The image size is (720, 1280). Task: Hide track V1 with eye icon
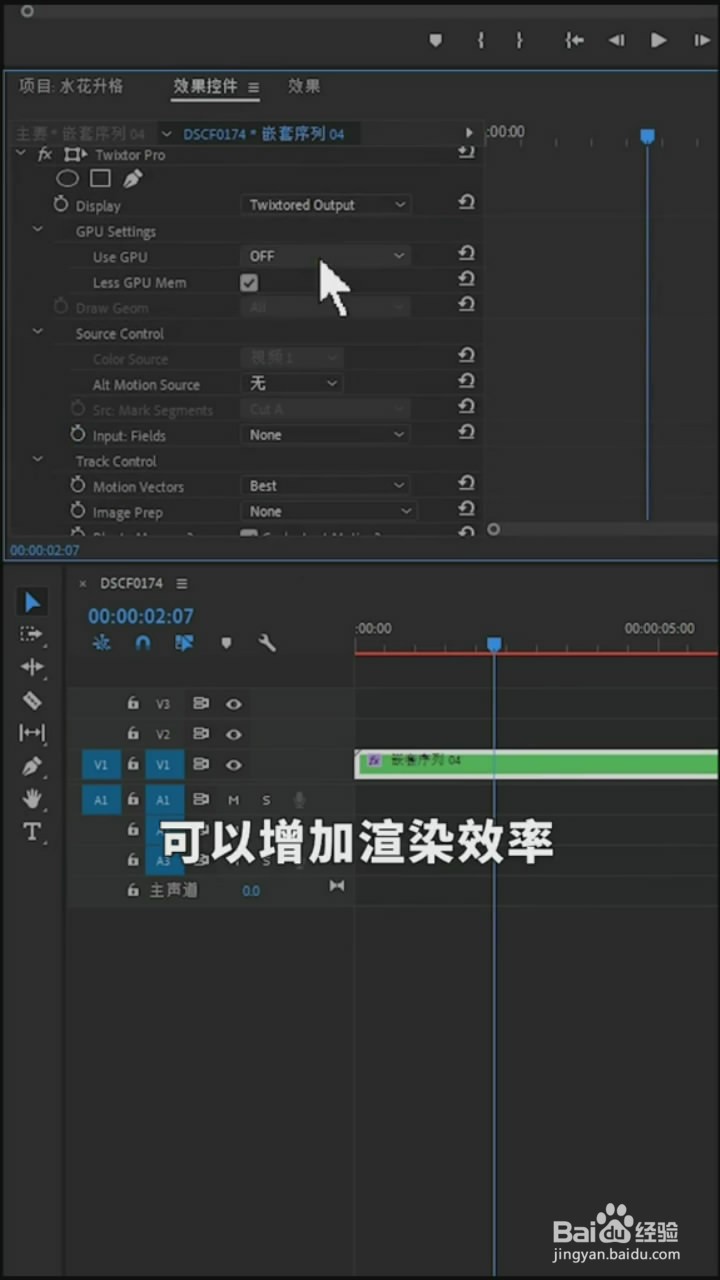click(x=234, y=765)
